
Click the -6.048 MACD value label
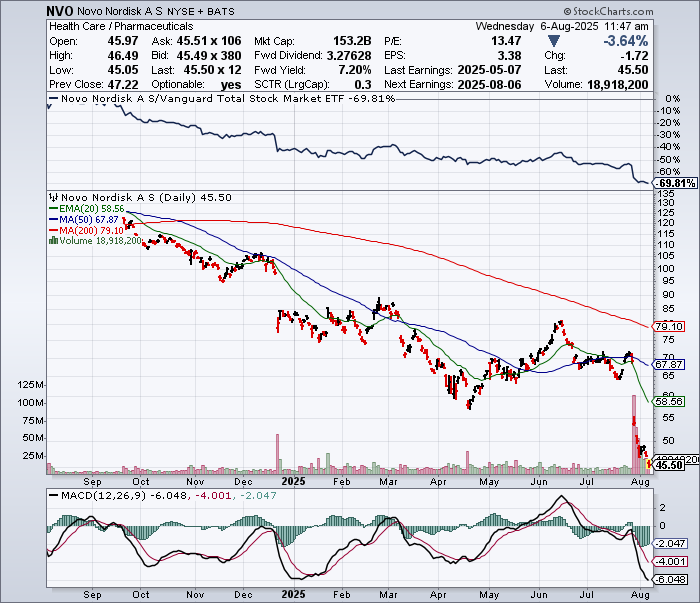tap(669, 579)
